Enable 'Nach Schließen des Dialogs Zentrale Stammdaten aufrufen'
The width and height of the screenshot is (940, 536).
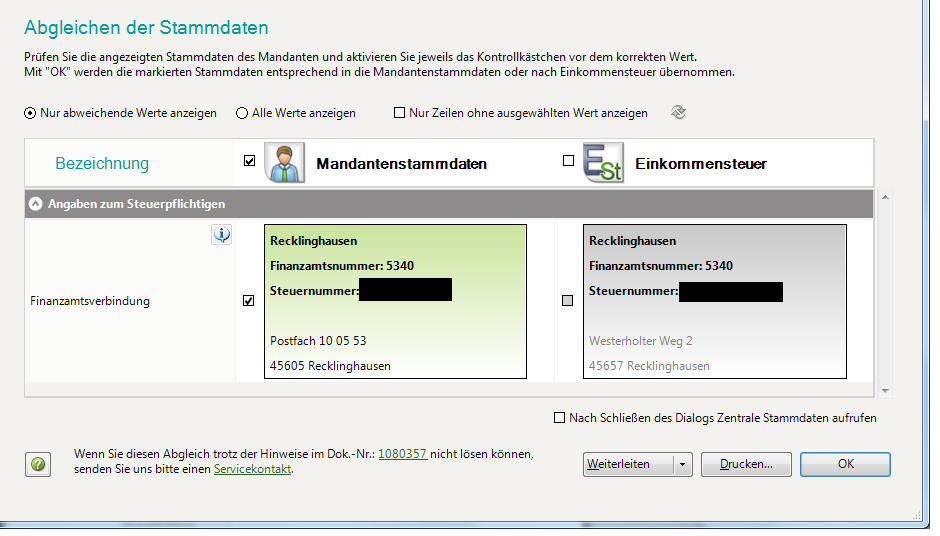pyautogui.click(x=559, y=418)
